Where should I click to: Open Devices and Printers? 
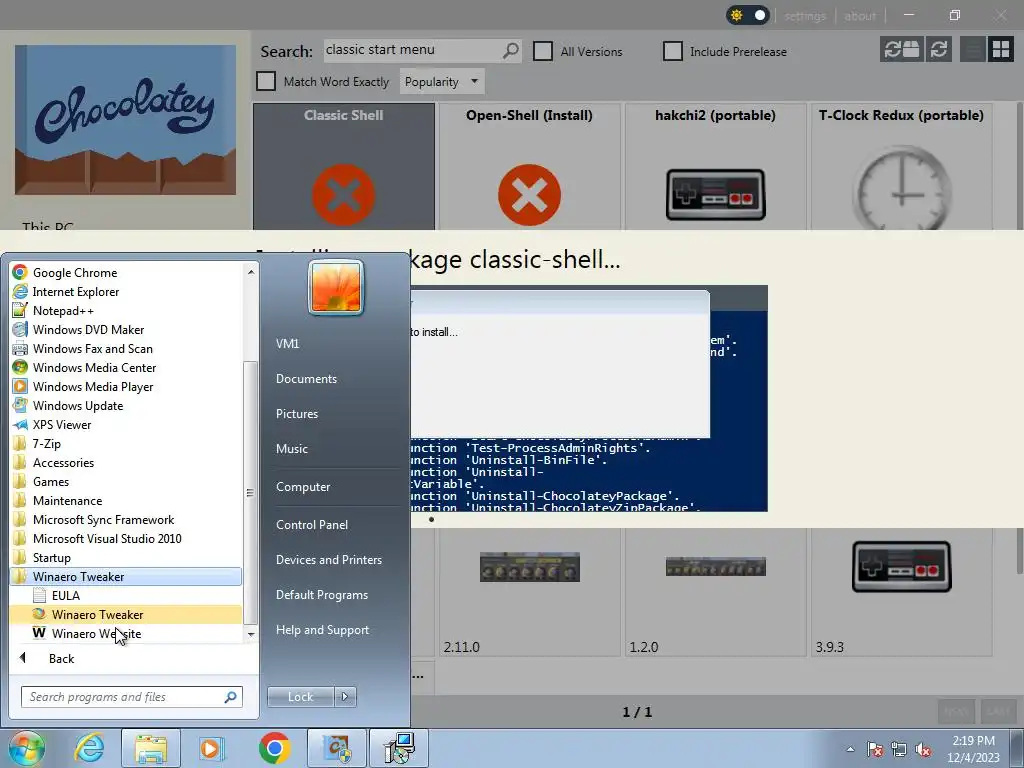pos(328,560)
